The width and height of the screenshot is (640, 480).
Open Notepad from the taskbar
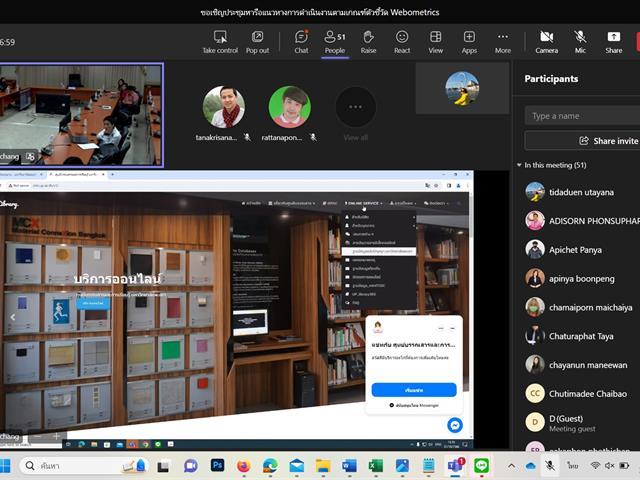coord(429,465)
